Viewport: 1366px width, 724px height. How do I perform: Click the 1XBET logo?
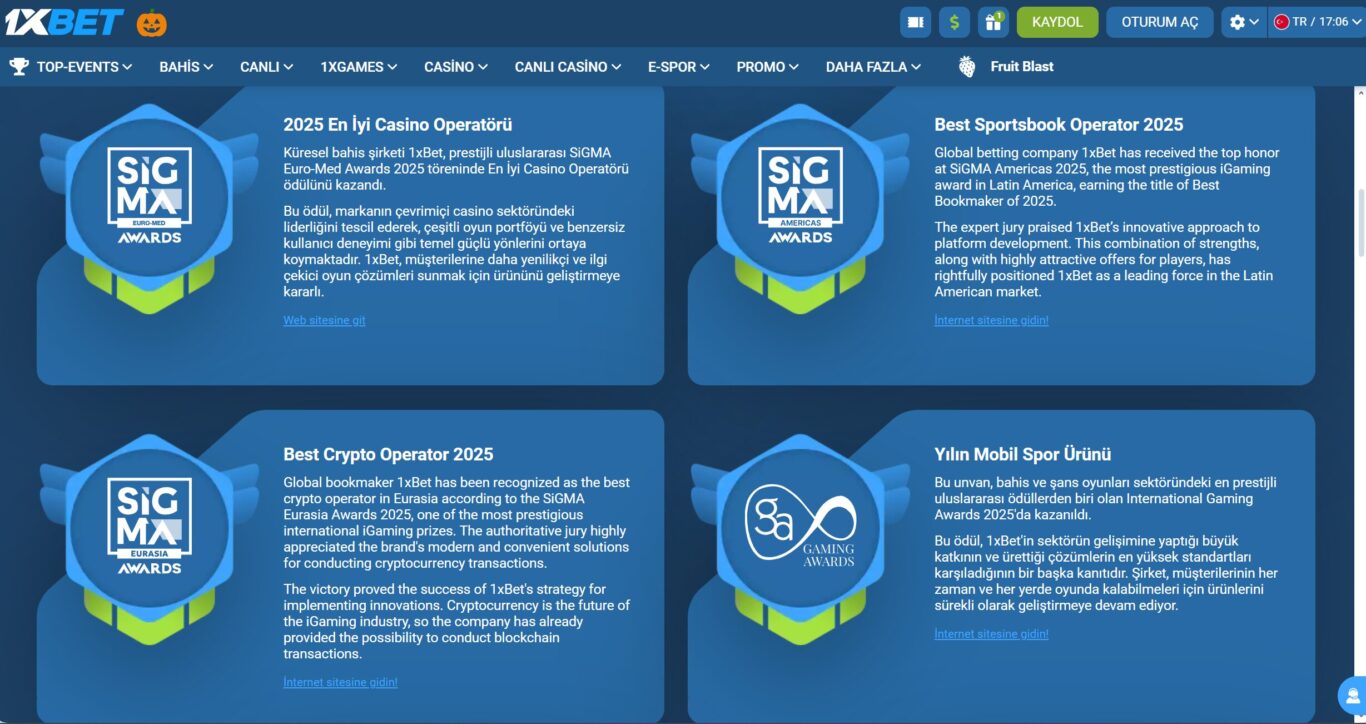[65, 22]
